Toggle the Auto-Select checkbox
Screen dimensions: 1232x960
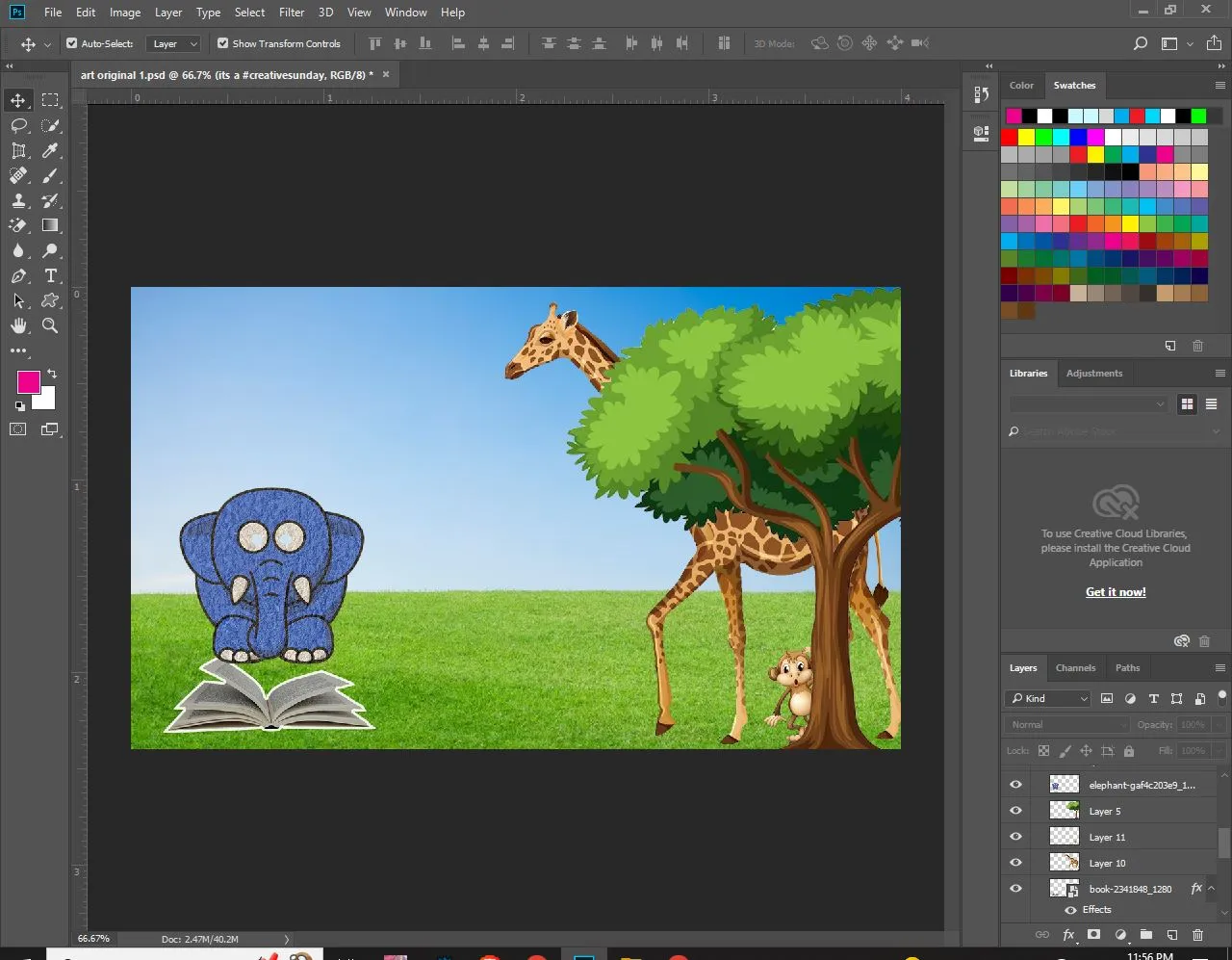coord(72,43)
